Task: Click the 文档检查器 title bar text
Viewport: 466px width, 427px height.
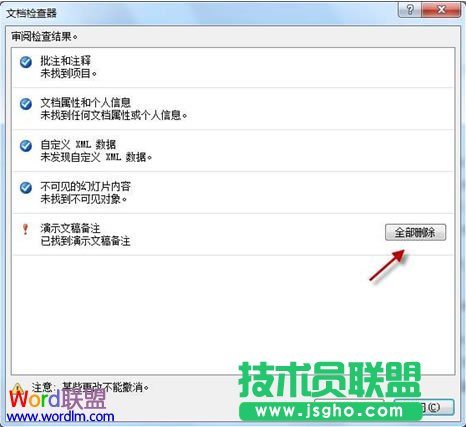Action: [32, 13]
